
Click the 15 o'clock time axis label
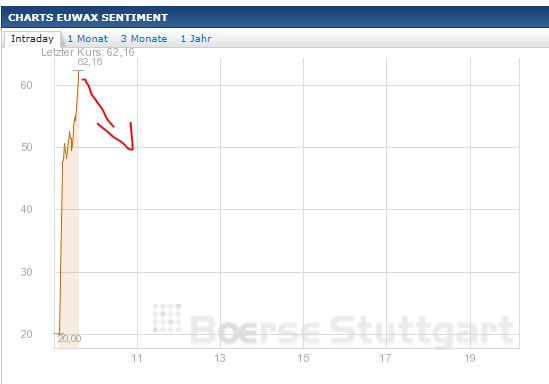303,358
